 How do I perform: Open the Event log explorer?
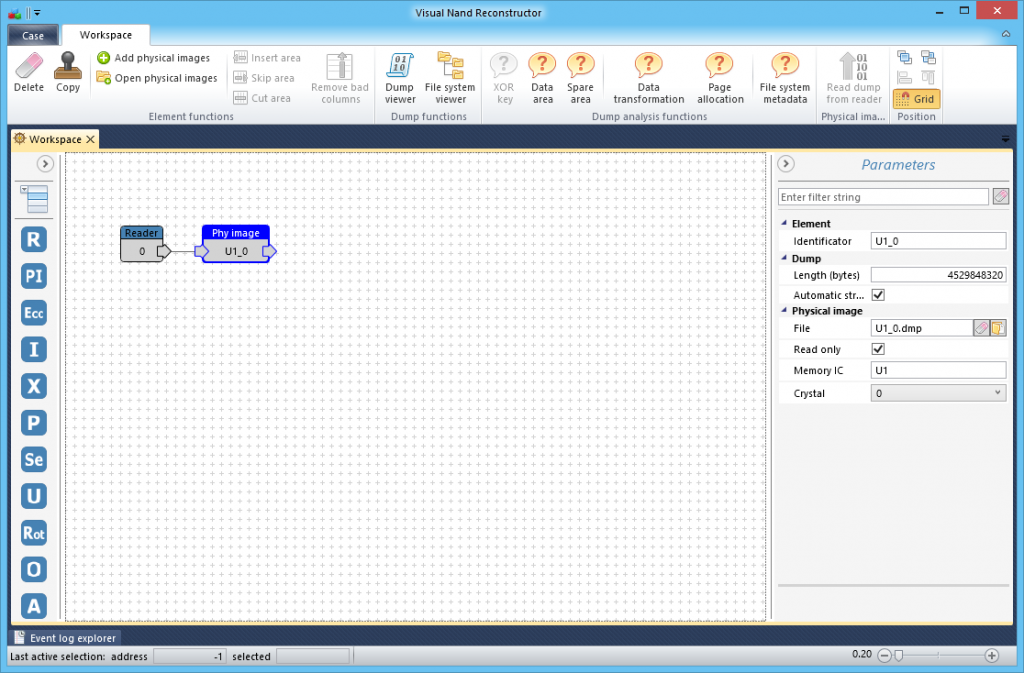pos(65,638)
